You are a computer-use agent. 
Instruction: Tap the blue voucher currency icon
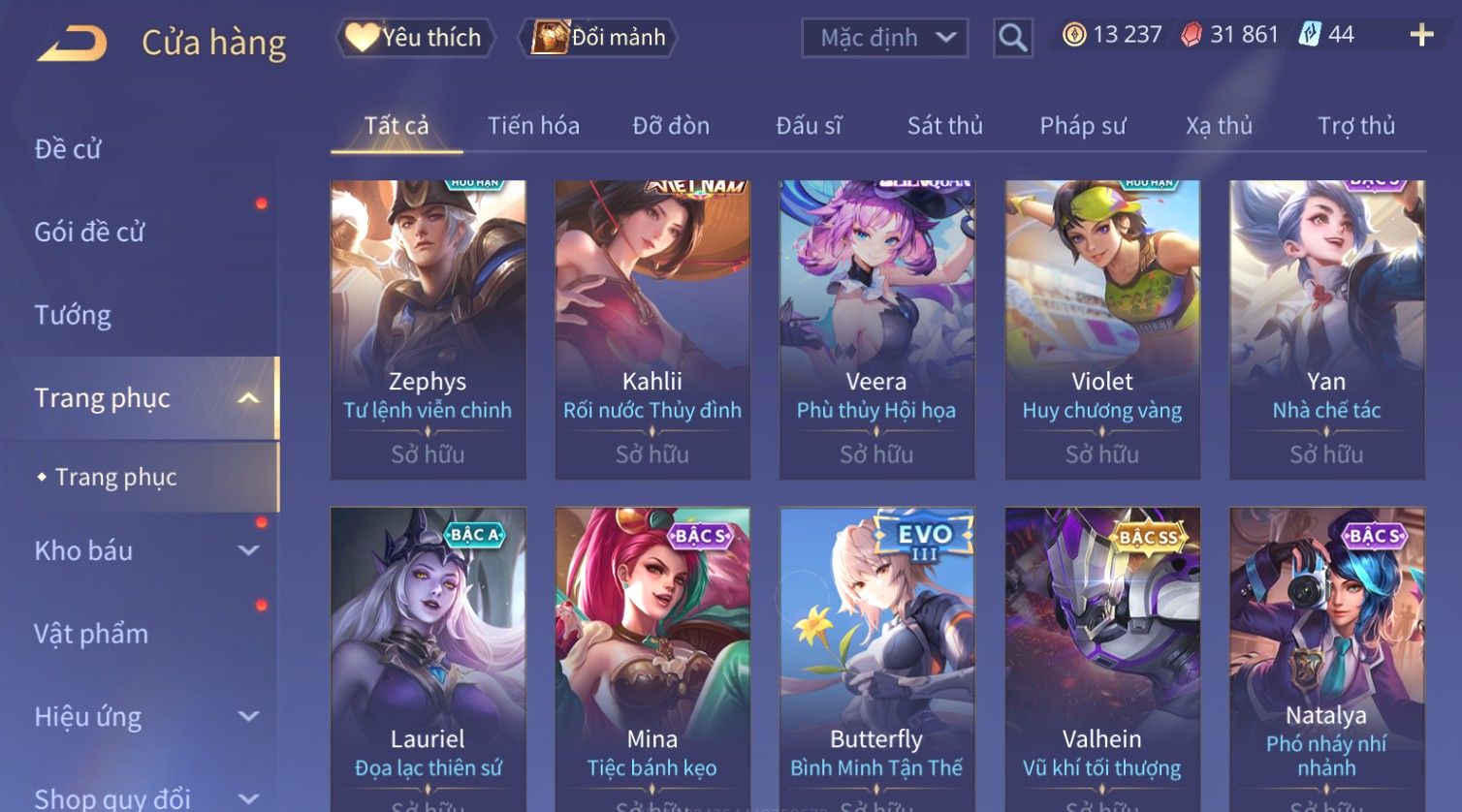(x=1310, y=35)
